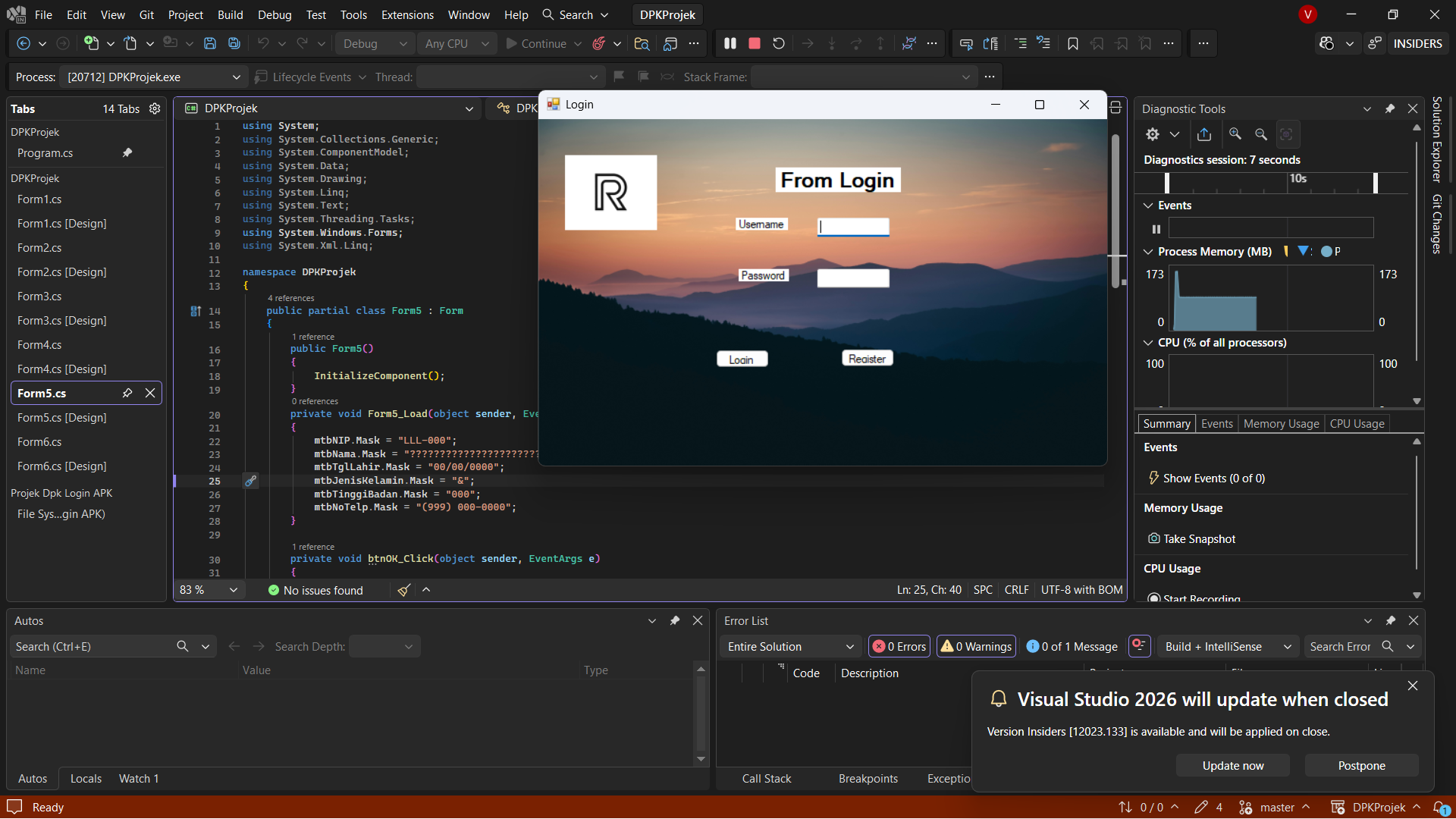Viewport: 1456px width, 819px height.
Task: Click Show Events (0 of 0) link
Action: [x=1206, y=479]
